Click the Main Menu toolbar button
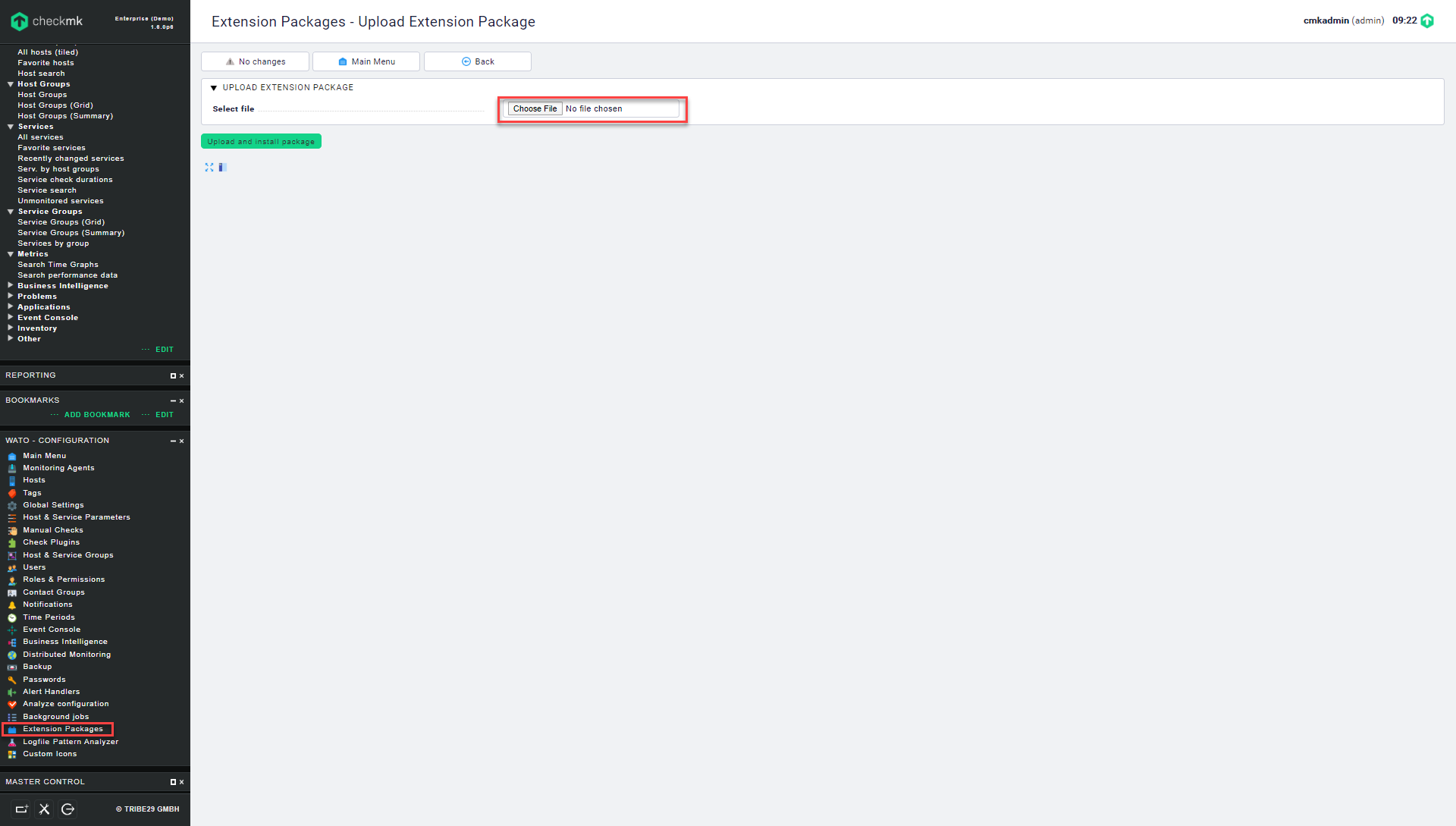 pyautogui.click(x=366, y=61)
